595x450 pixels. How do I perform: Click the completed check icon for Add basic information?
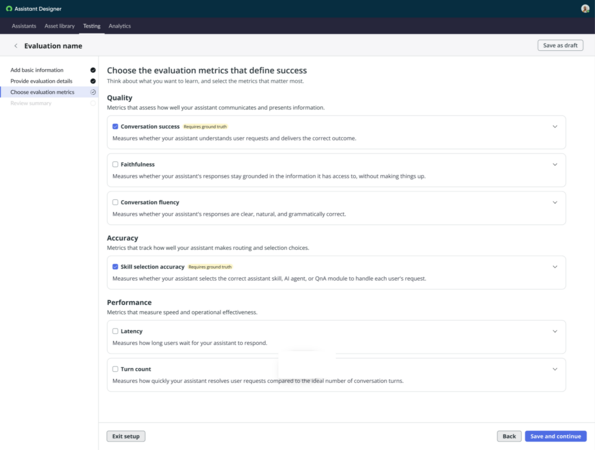click(93, 70)
